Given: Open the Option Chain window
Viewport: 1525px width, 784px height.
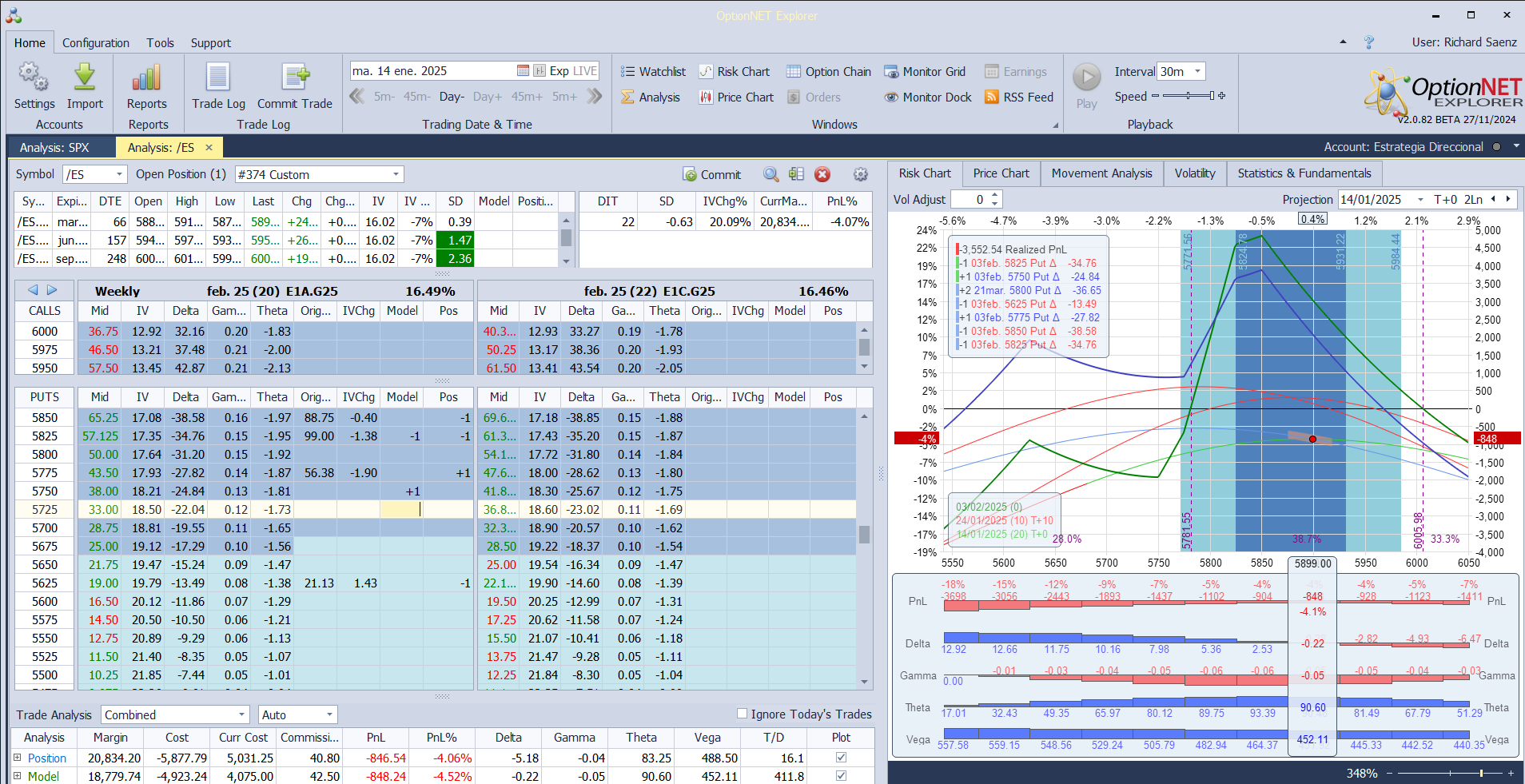Looking at the screenshot, I should tap(829, 72).
